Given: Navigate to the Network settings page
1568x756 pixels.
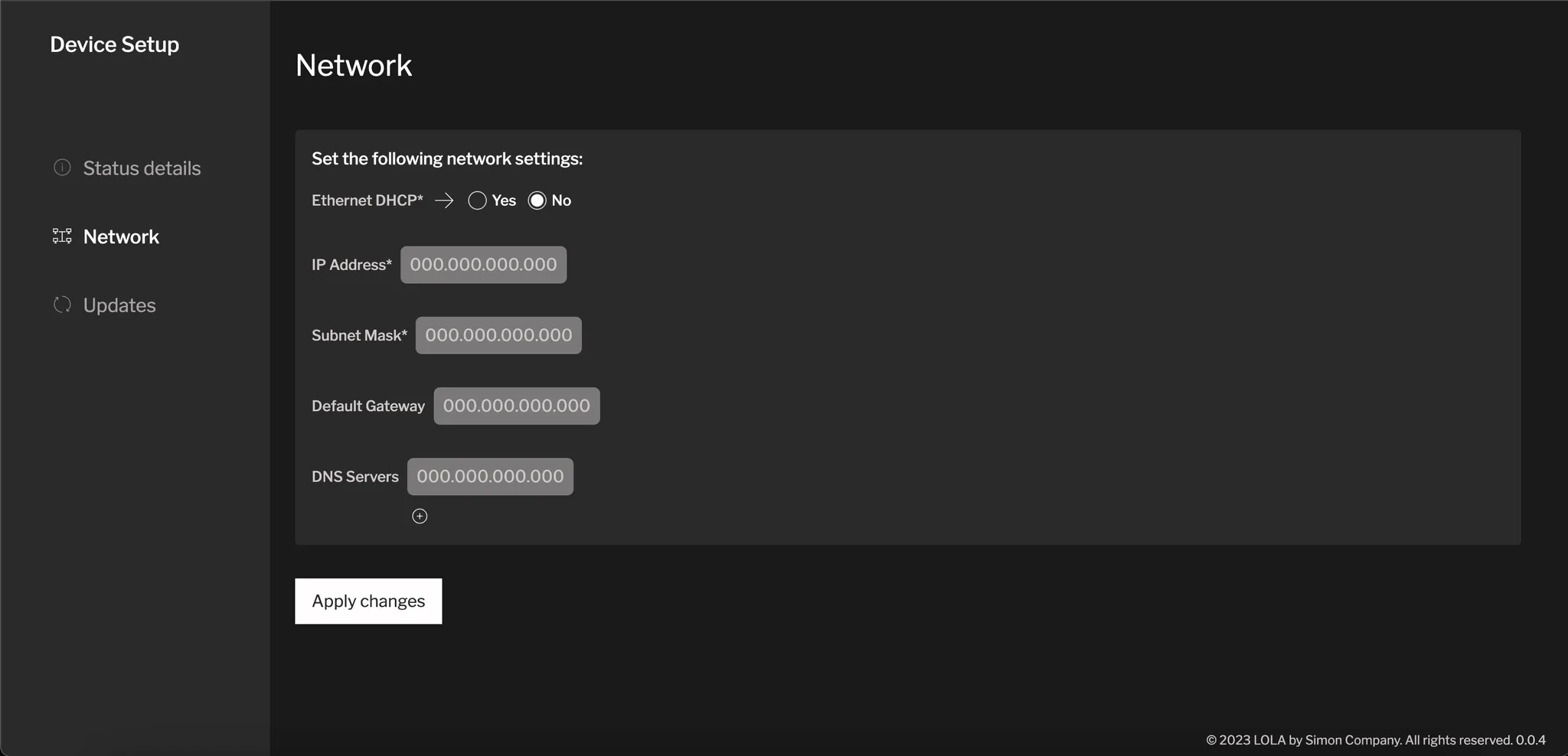Looking at the screenshot, I should coord(120,236).
